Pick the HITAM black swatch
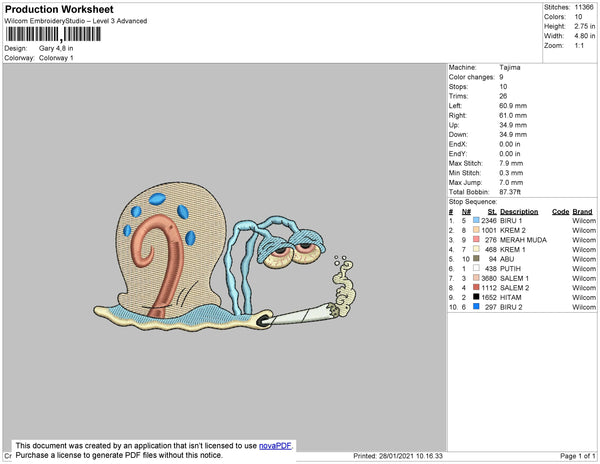Viewport: 600px width, 464px height. tap(476, 297)
